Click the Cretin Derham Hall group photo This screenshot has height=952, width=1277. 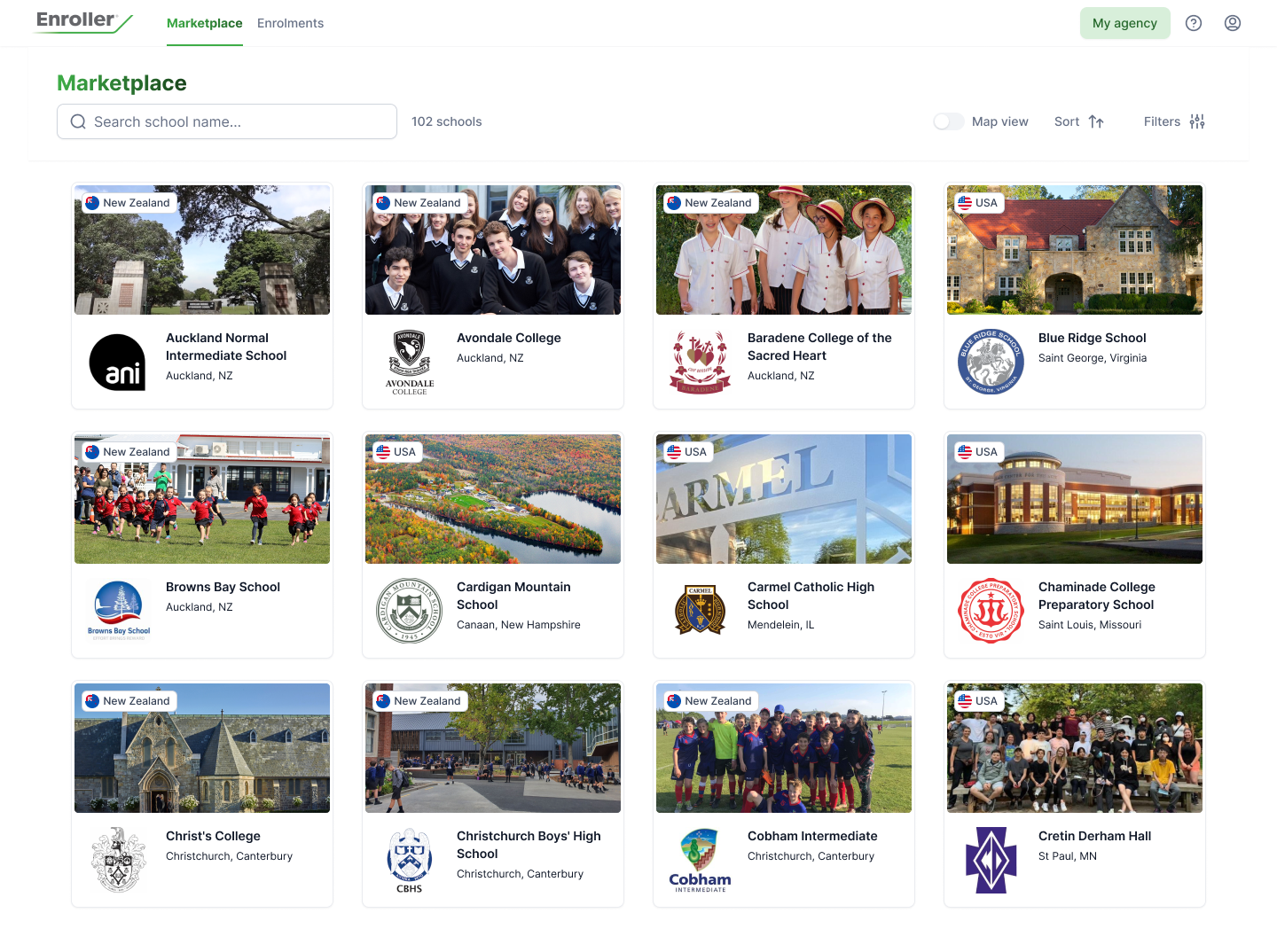(1075, 748)
